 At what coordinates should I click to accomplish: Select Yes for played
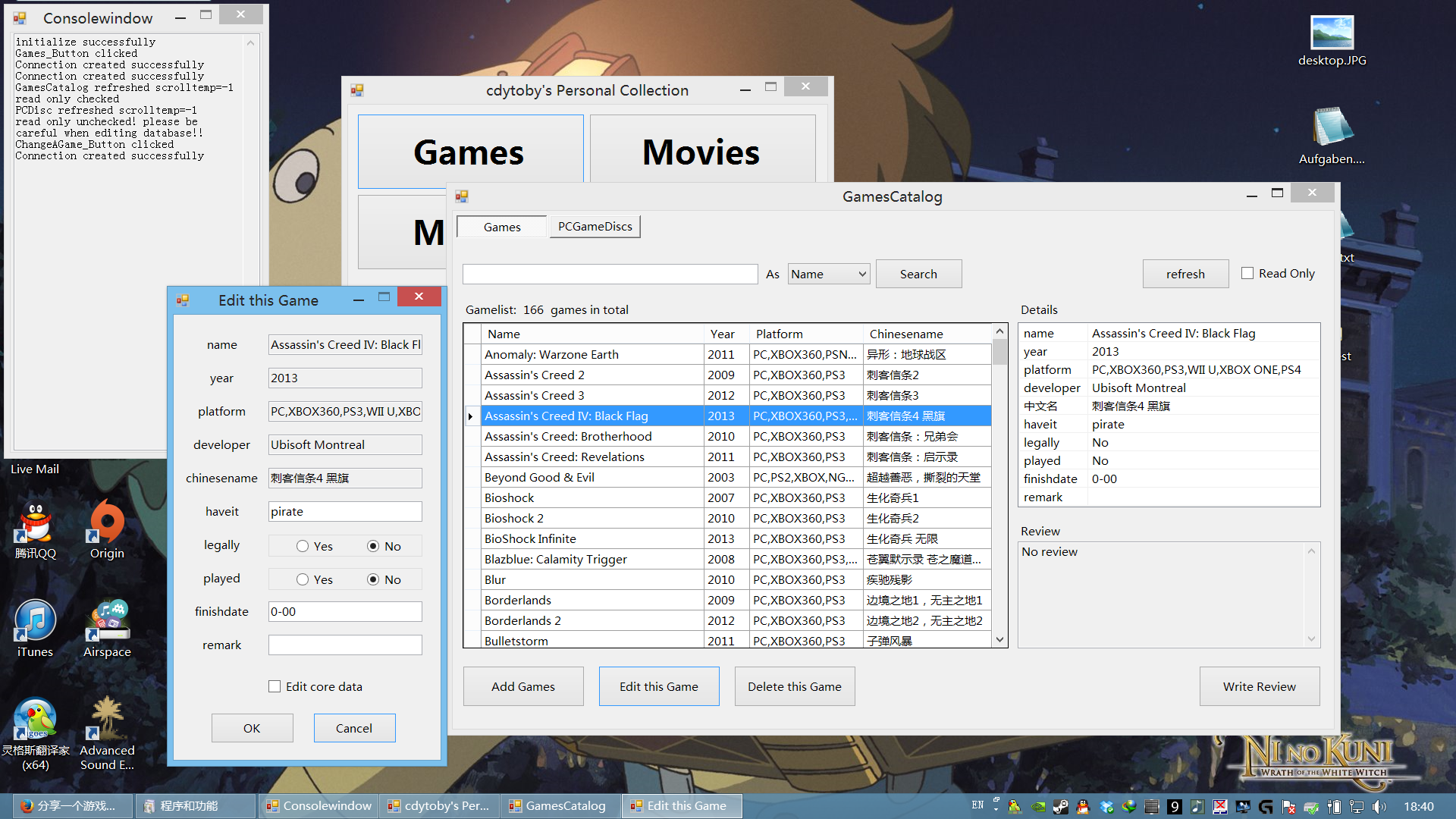click(x=303, y=579)
